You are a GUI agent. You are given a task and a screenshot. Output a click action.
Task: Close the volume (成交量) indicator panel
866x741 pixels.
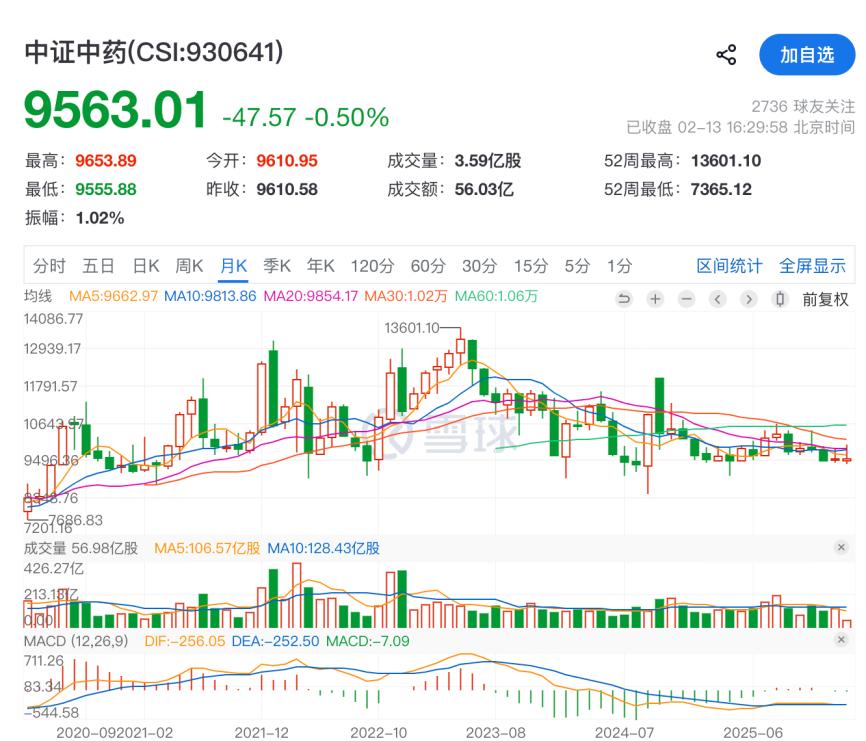coord(841,548)
